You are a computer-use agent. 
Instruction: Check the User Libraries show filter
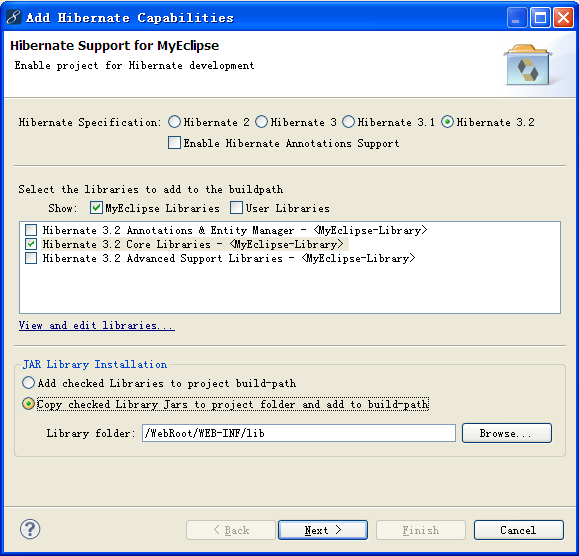click(236, 208)
